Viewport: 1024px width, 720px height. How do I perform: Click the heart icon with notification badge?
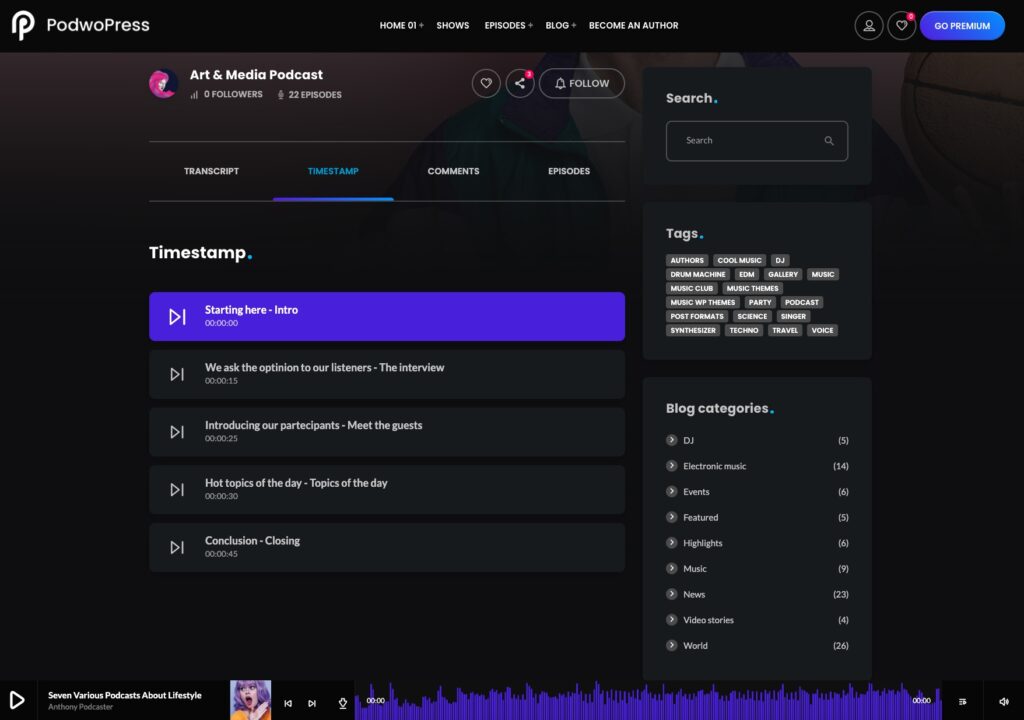901,25
